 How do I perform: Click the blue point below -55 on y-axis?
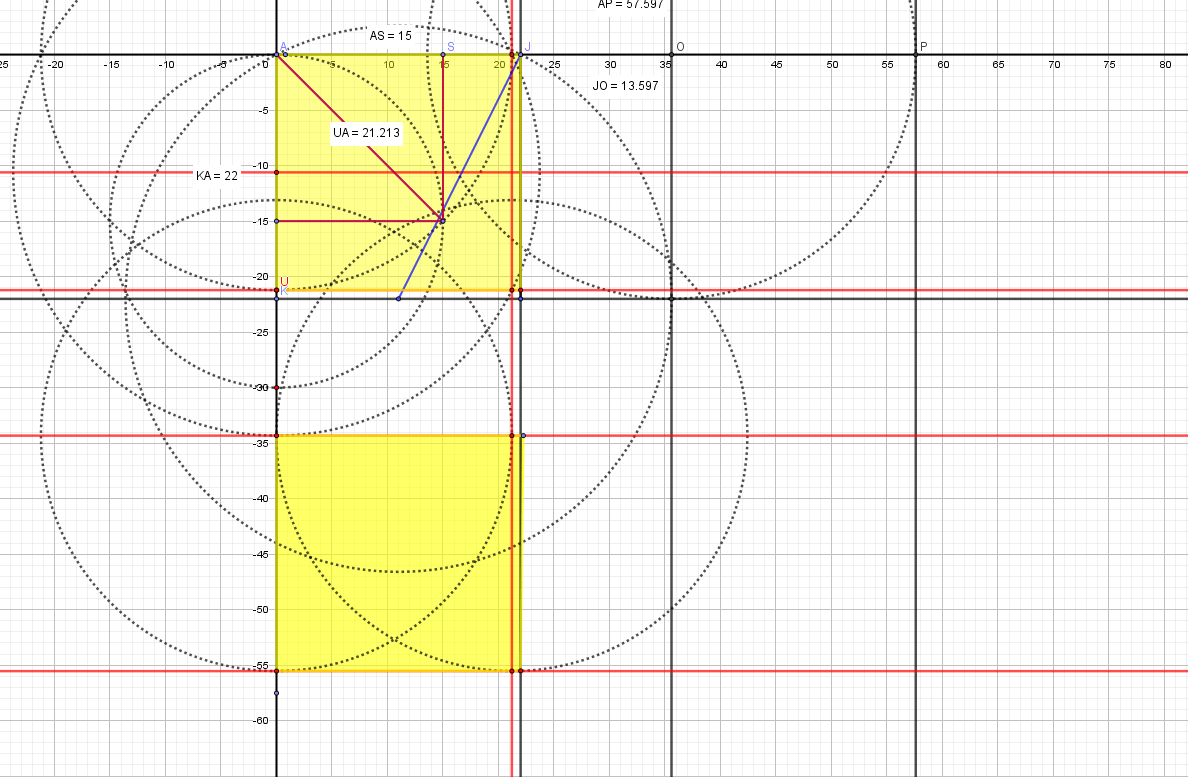(x=277, y=693)
